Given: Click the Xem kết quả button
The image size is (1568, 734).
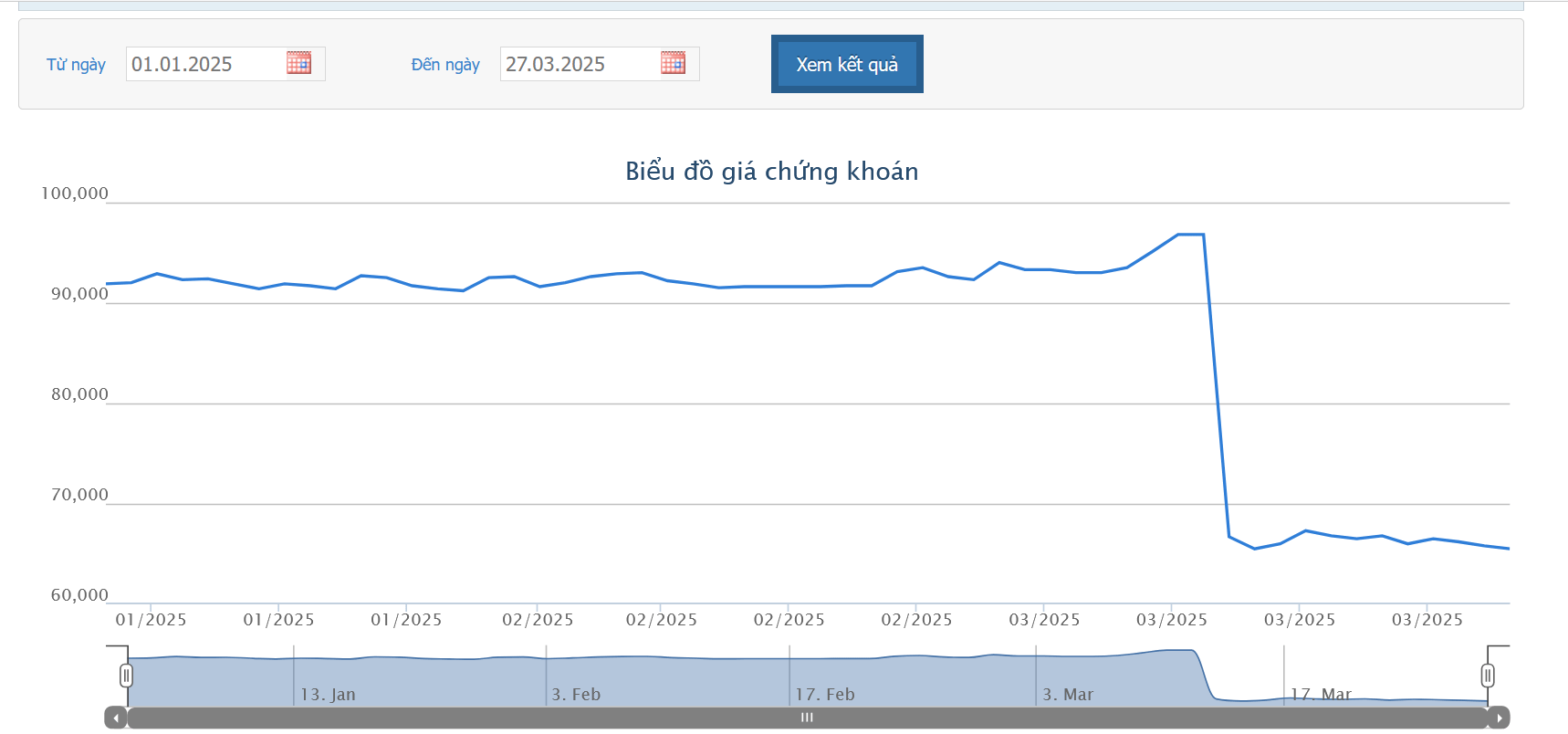Looking at the screenshot, I should (847, 64).
